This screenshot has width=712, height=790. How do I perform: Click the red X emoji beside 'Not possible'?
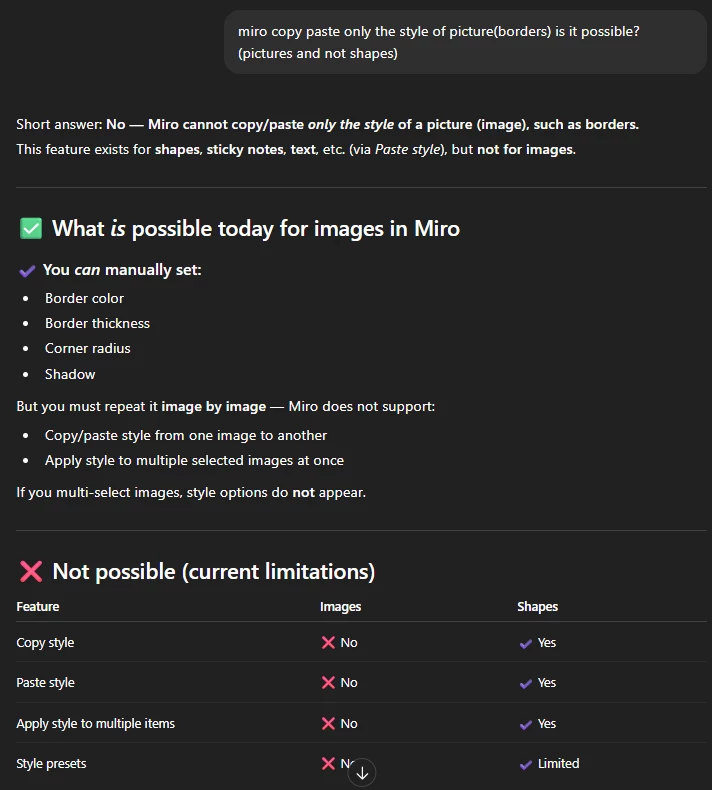tap(31, 571)
